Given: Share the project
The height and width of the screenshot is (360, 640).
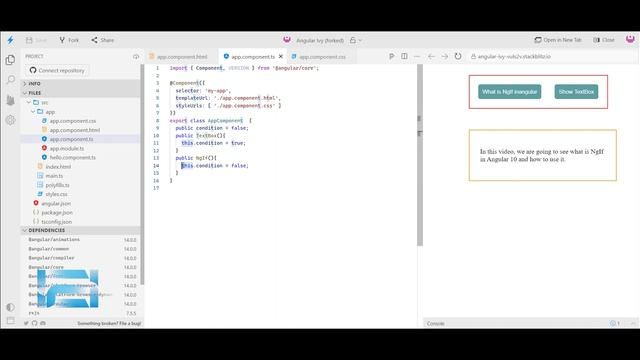Looking at the screenshot, I should coord(102,40).
